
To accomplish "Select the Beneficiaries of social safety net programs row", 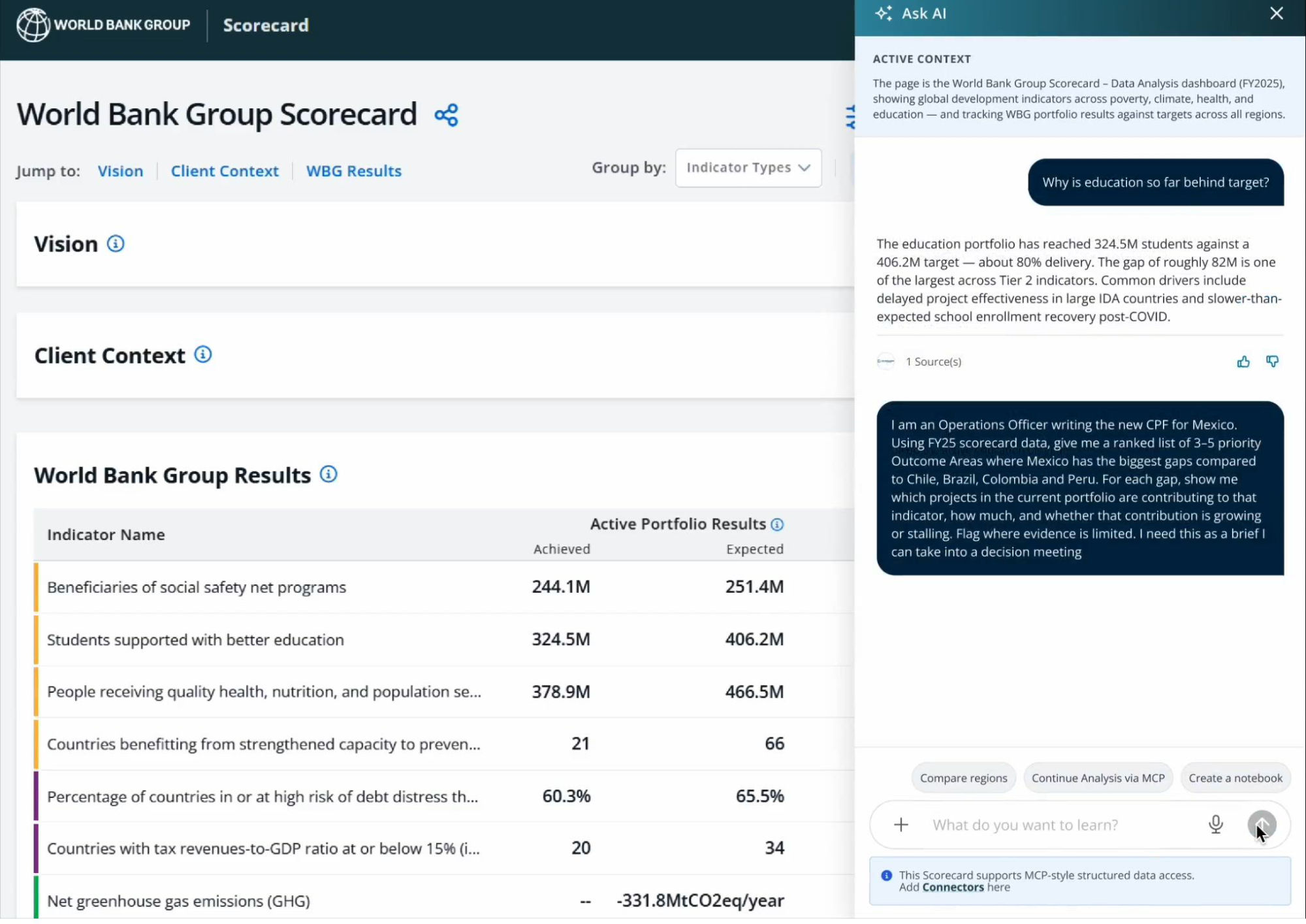I will (444, 587).
